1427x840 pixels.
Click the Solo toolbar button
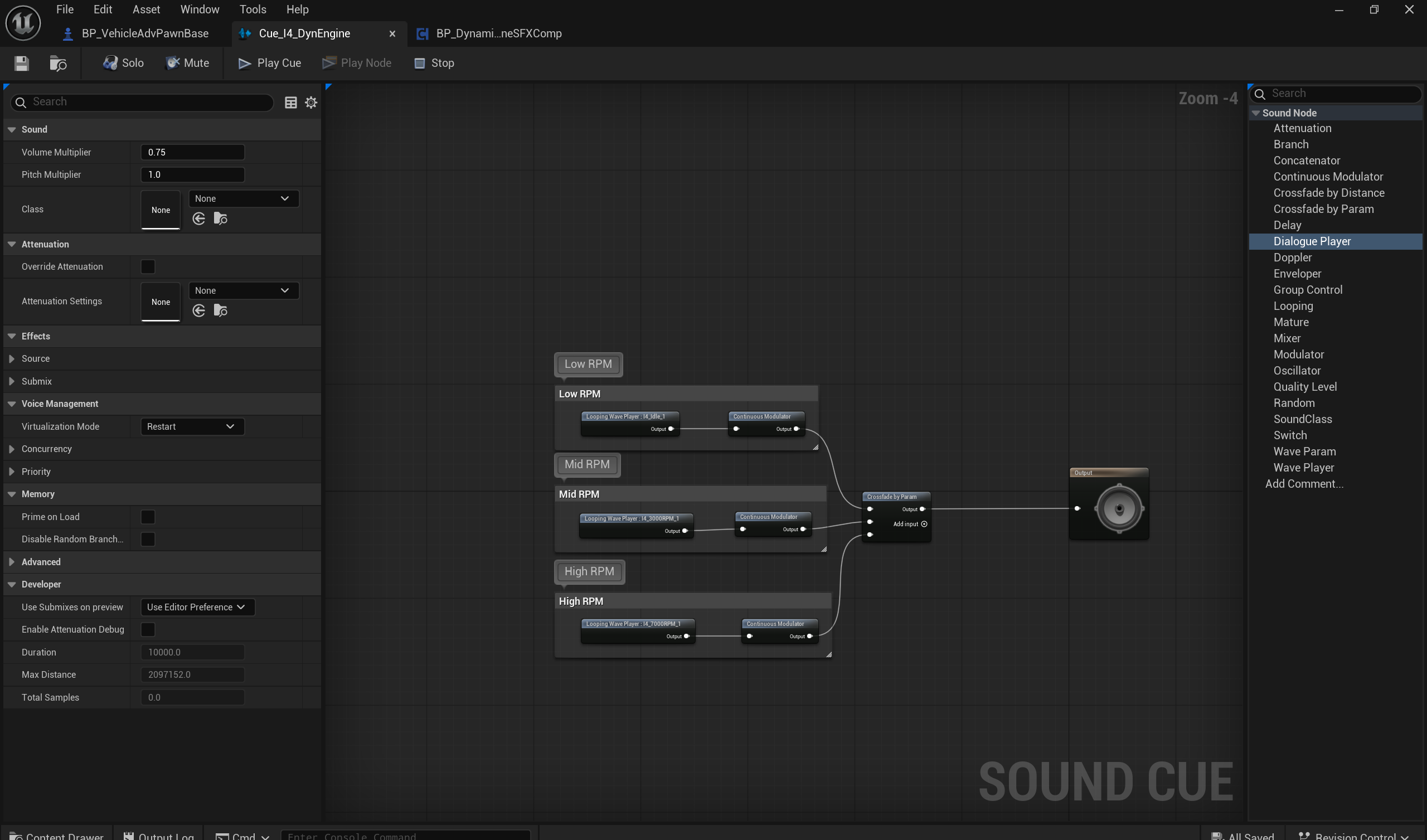point(123,63)
